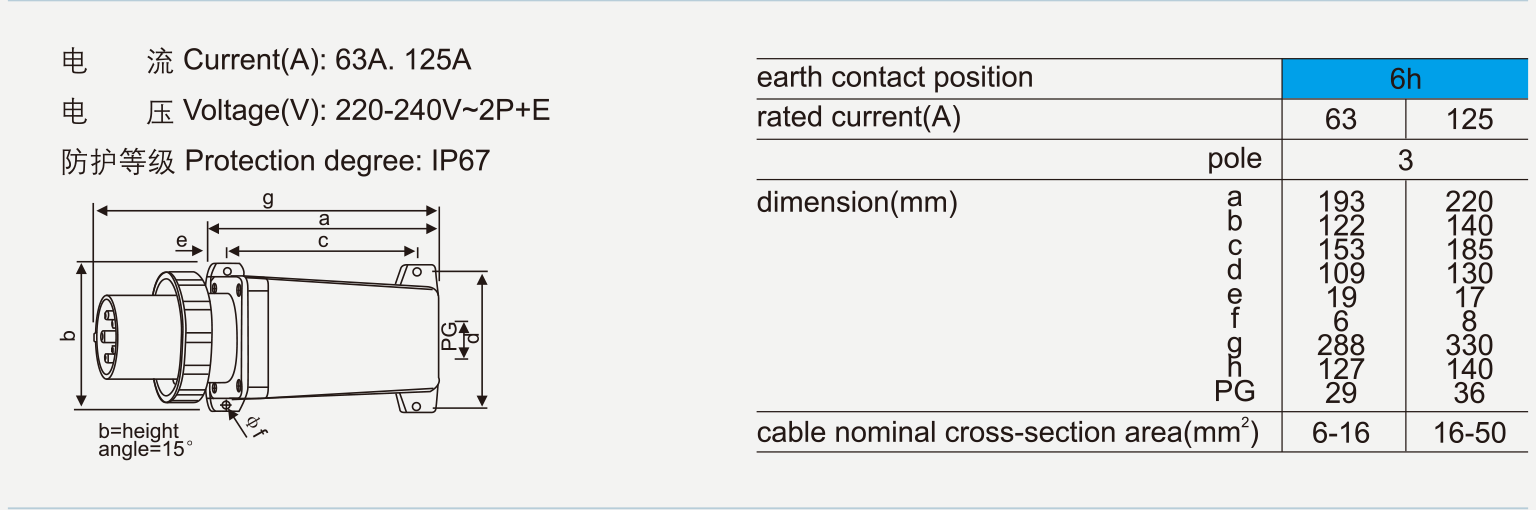The height and width of the screenshot is (510, 1536).
Task: Click the pole value 3 cell
Action: coord(1405,160)
